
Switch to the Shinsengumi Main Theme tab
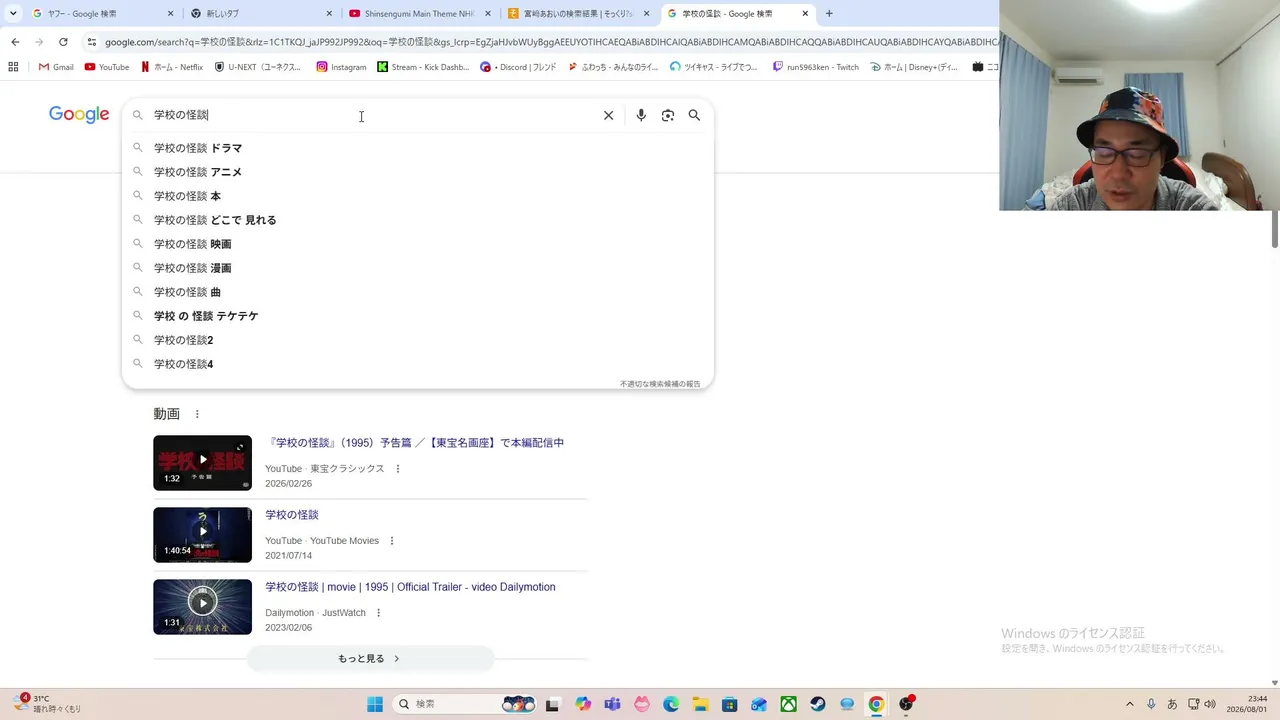coord(420,14)
